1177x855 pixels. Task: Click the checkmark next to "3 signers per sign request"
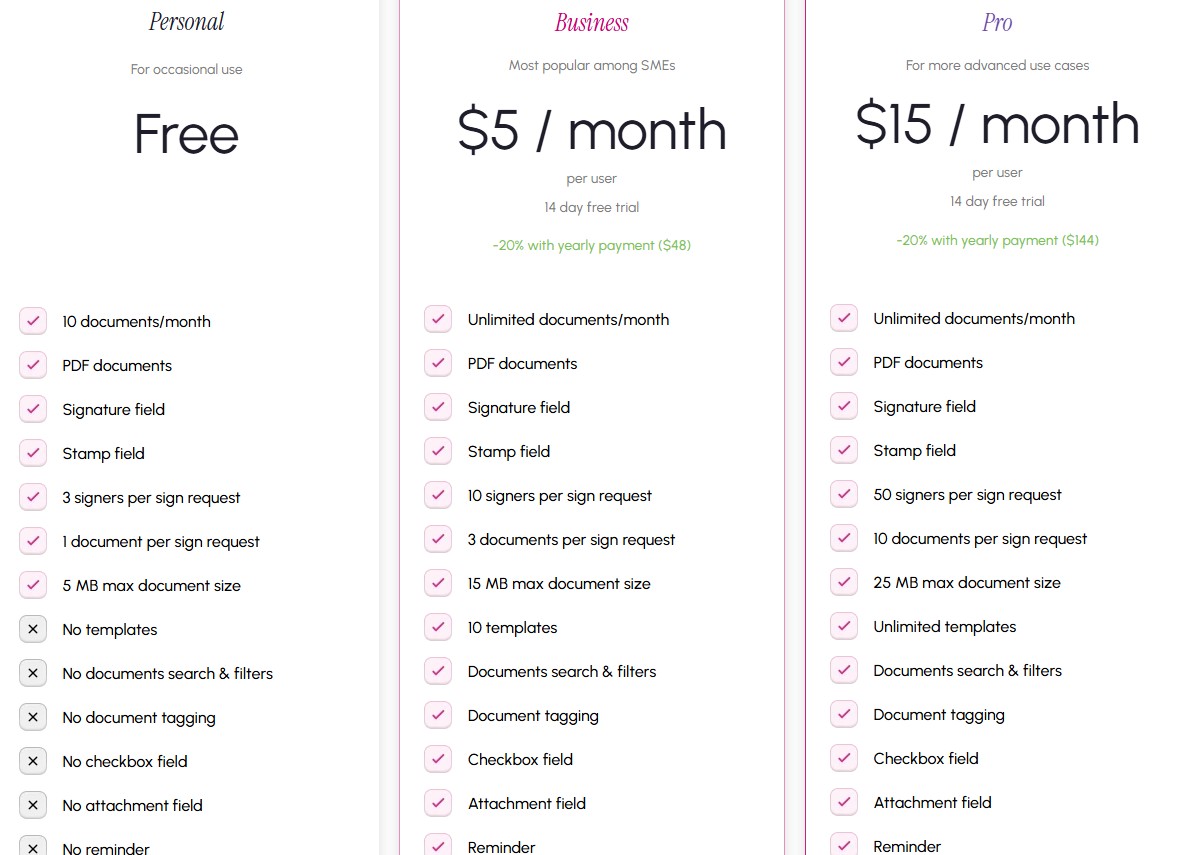pos(33,497)
